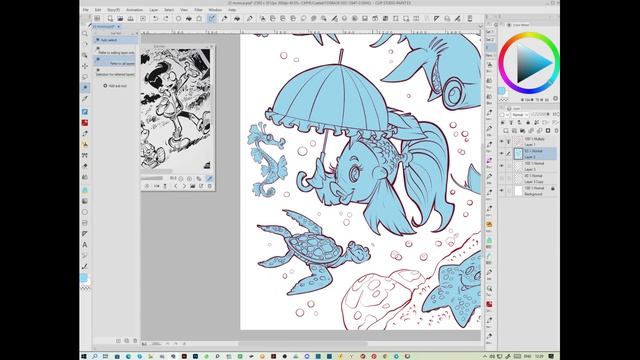Click the Undo arrow in the command bar
Image resolution: width=640 pixels, height=360 pixels.
coord(156,19)
